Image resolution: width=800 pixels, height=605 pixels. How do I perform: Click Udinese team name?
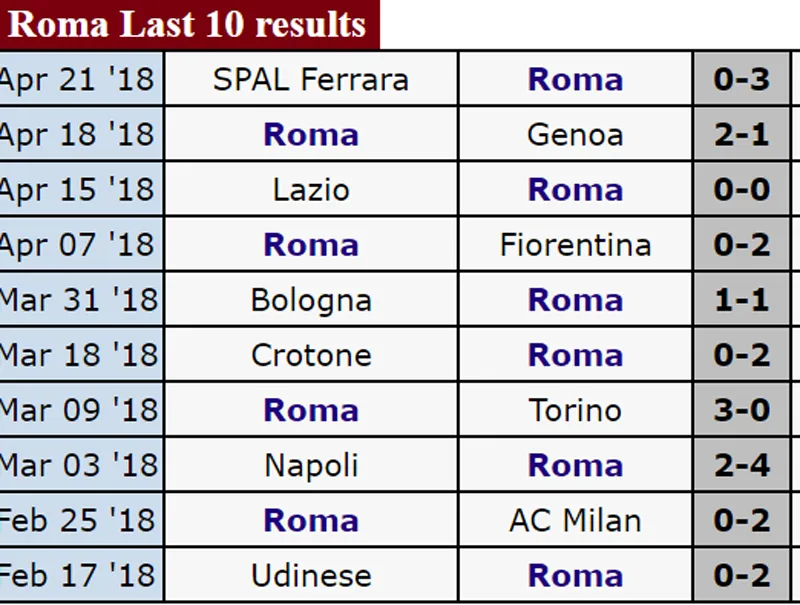tap(311, 575)
